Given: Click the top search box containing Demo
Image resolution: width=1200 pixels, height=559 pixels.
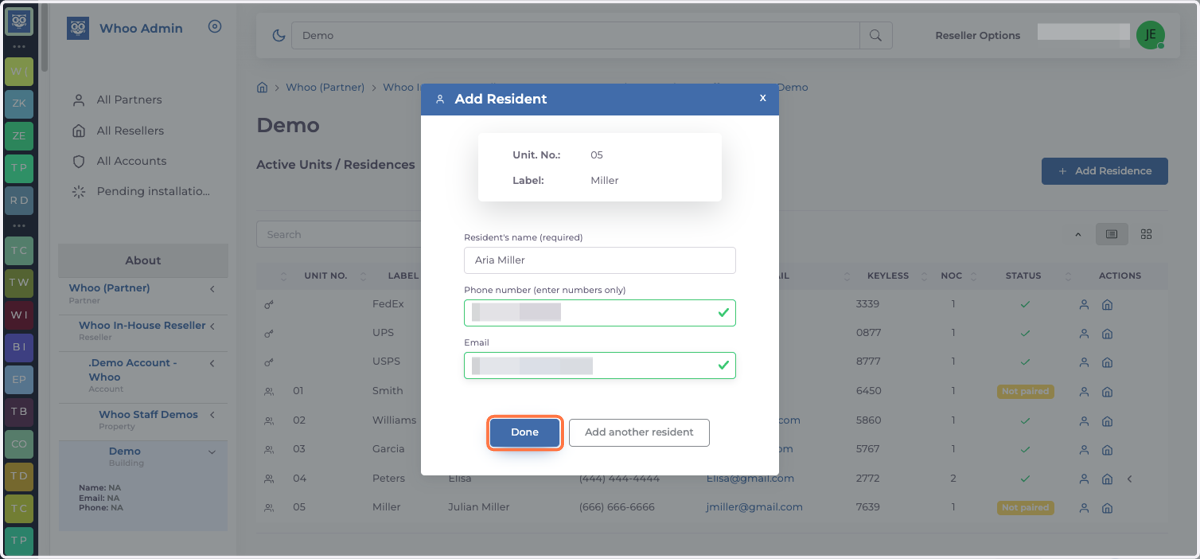Looking at the screenshot, I should coord(575,35).
